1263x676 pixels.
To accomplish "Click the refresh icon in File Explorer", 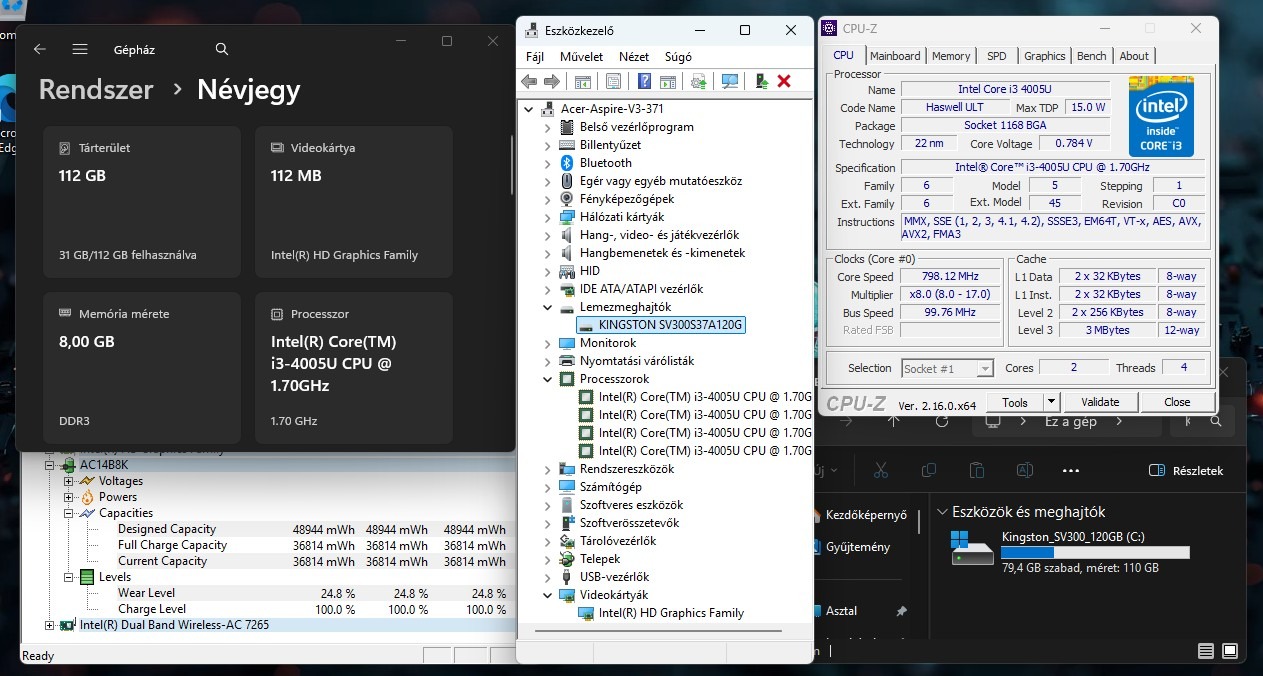I will coord(942,422).
